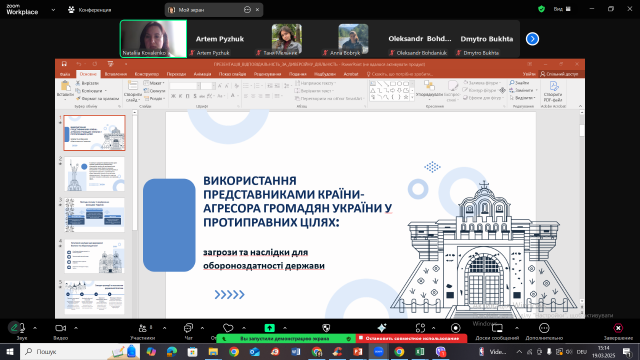This screenshot has width=640, height=360.
Task: Click Zoom apps icon in toolbar
Action: [420, 328]
